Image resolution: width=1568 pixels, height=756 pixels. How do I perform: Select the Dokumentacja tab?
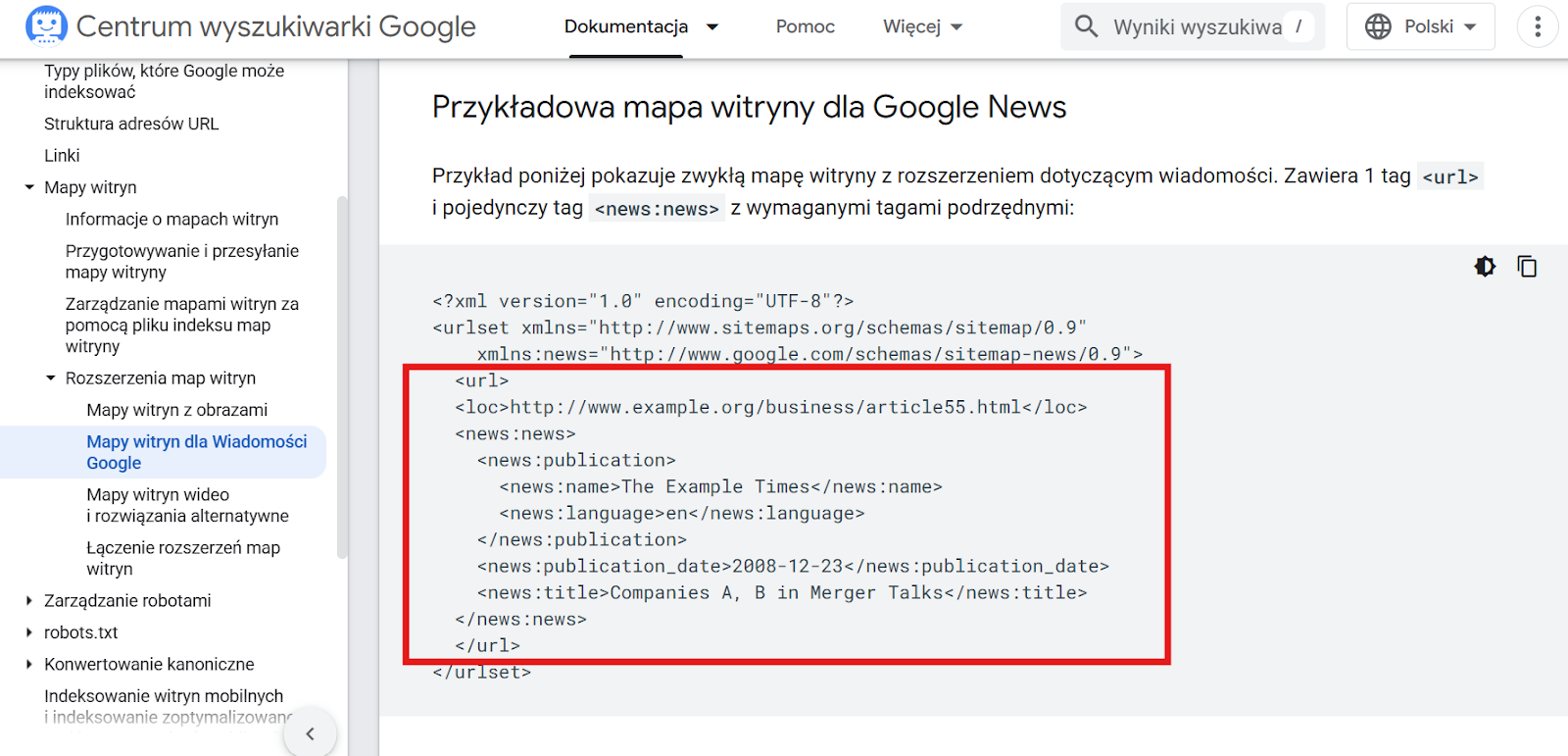click(x=626, y=26)
